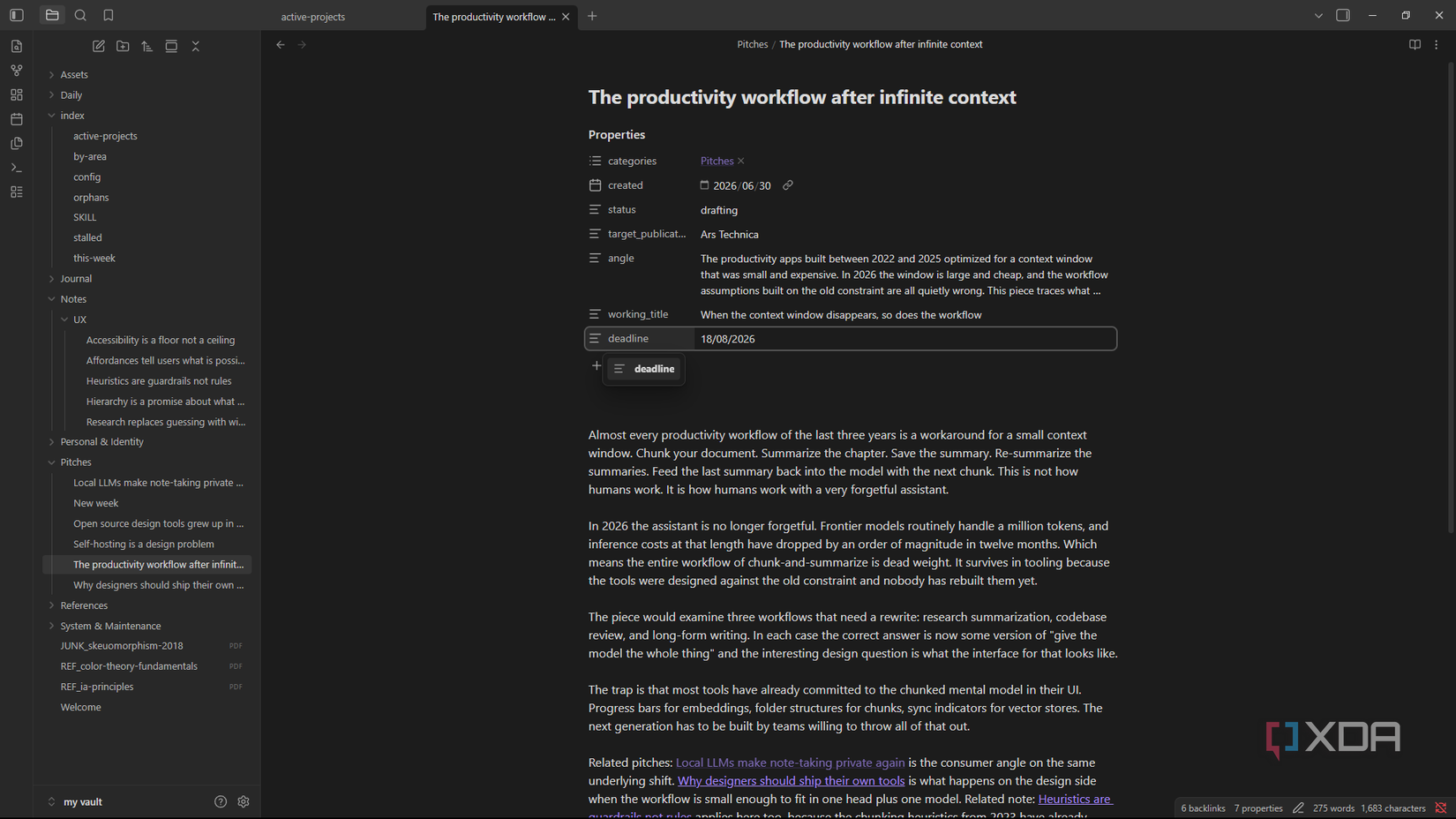Open a new tab with plus
Viewport: 1456px width, 819px height.
coord(592,16)
